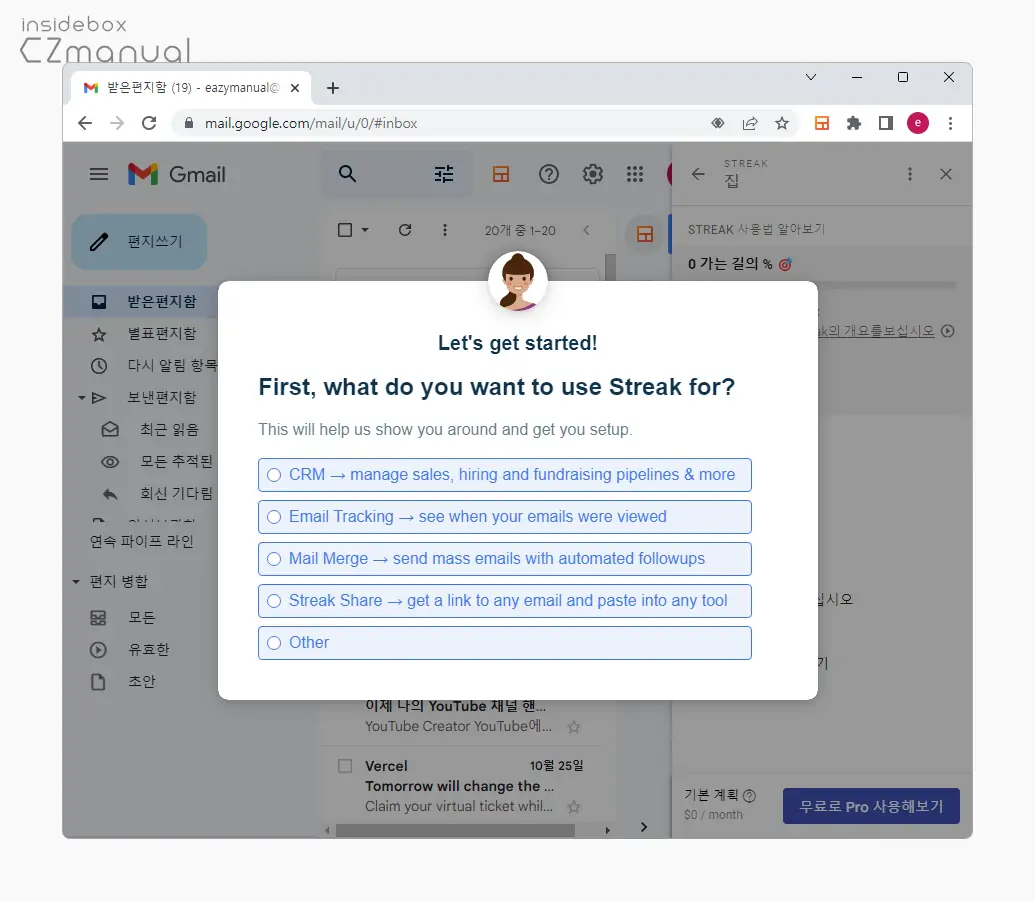1035x901 pixels.
Task: Click Streak extension icon in Chrome toolbar
Action: tap(822, 123)
